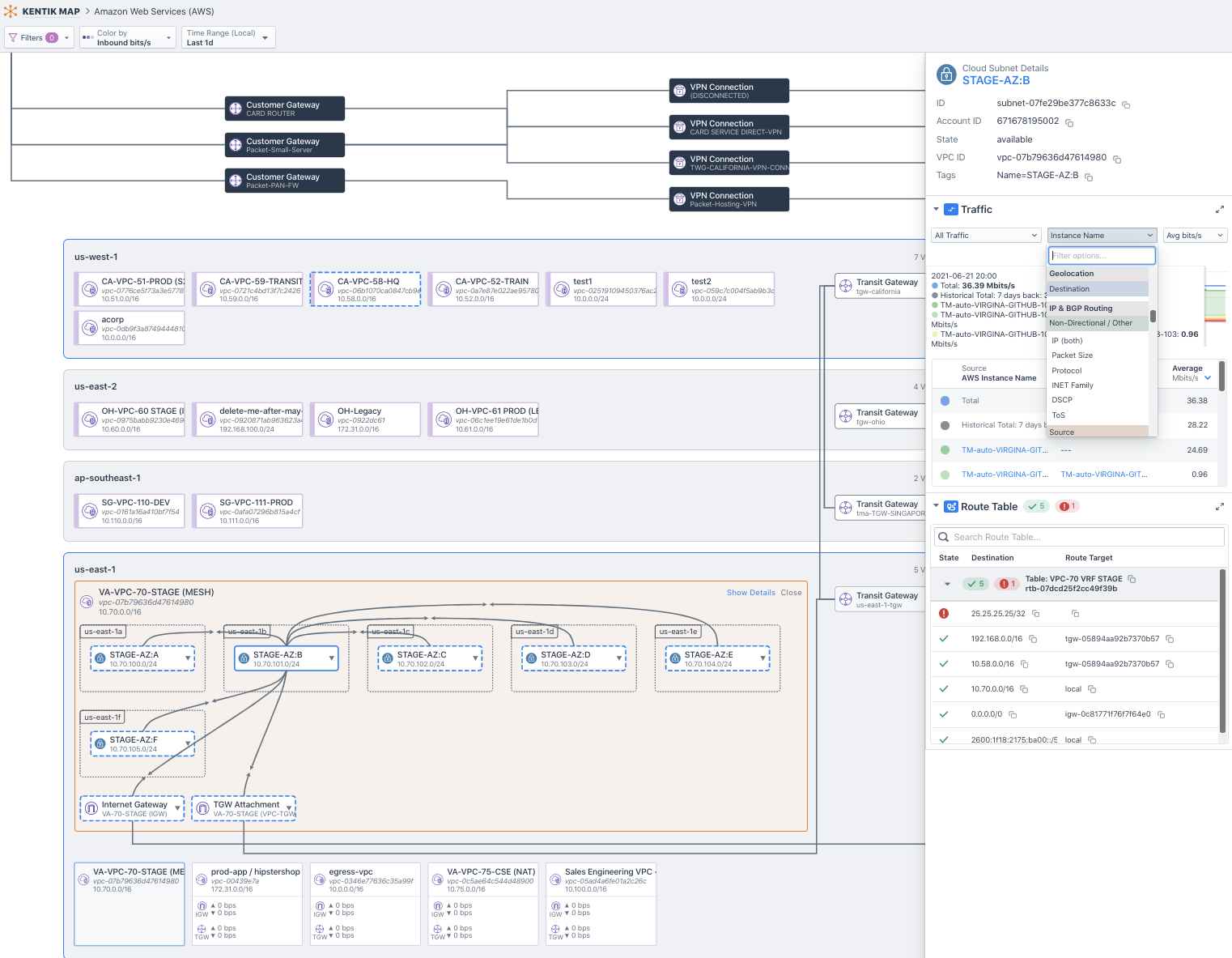Collapse the VPC-70 VRF STAGE table row

click(x=947, y=584)
